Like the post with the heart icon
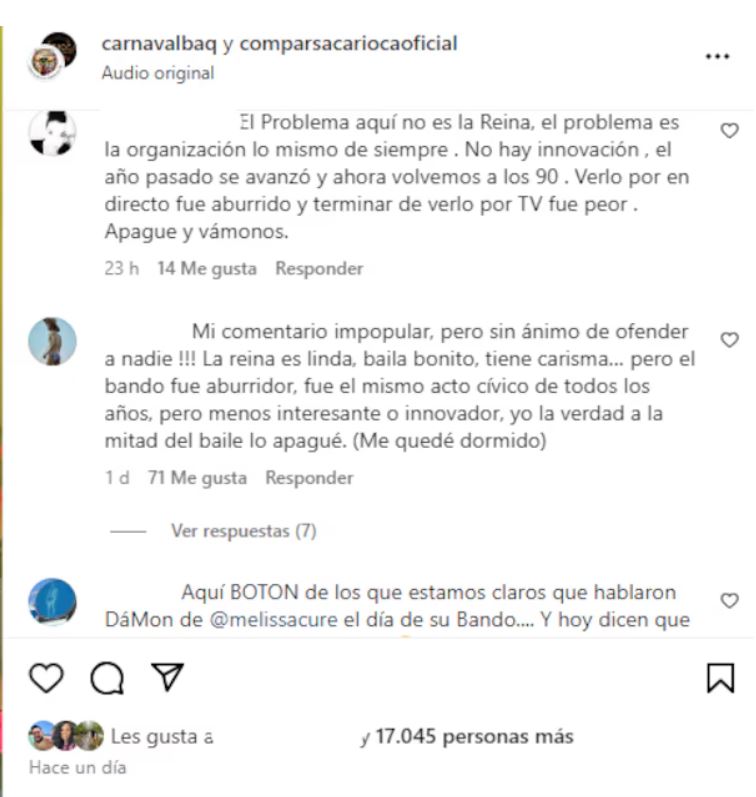The width and height of the screenshot is (756, 797). pos(46,678)
